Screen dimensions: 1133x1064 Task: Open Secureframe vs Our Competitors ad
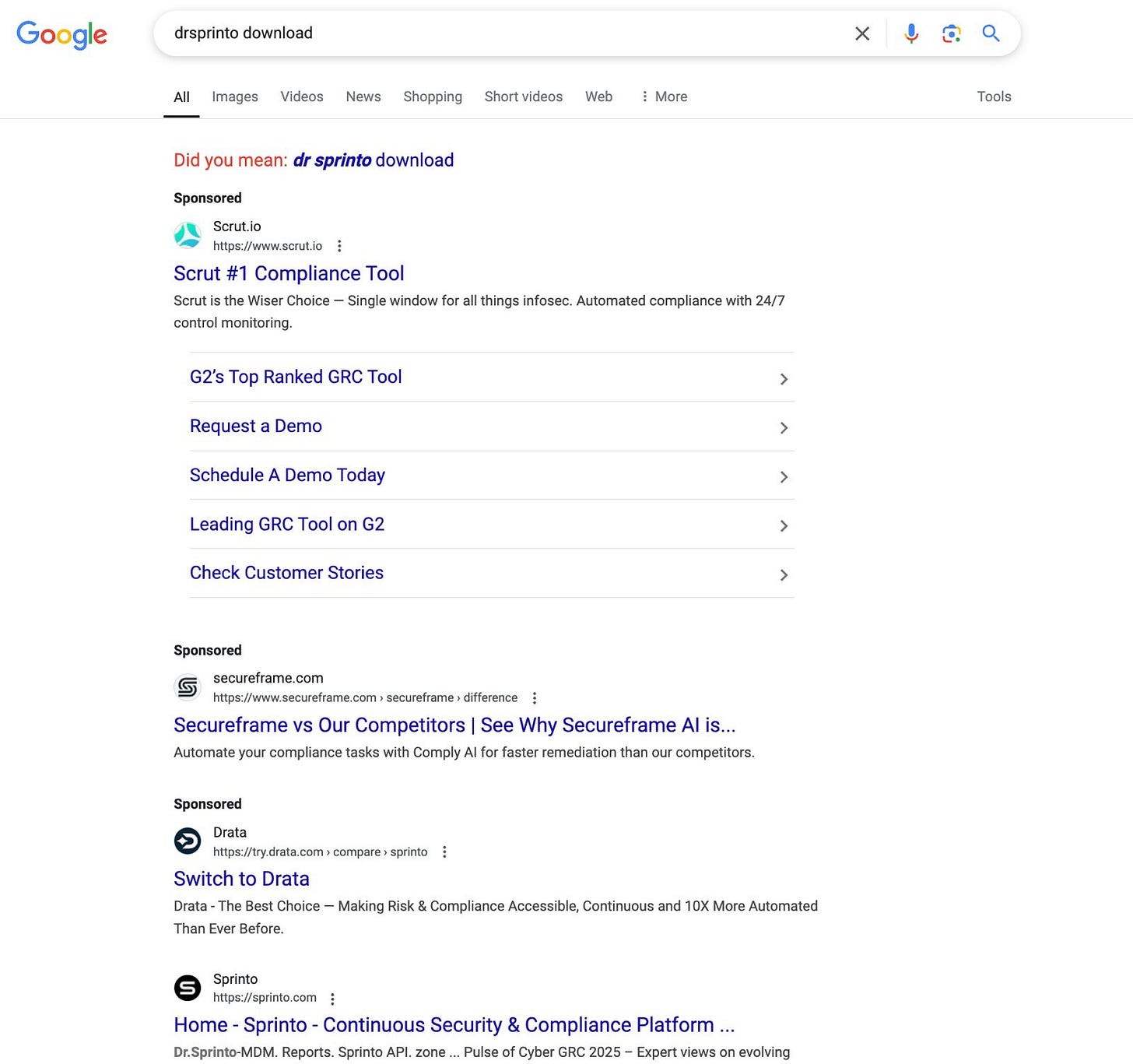(x=454, y=725)
